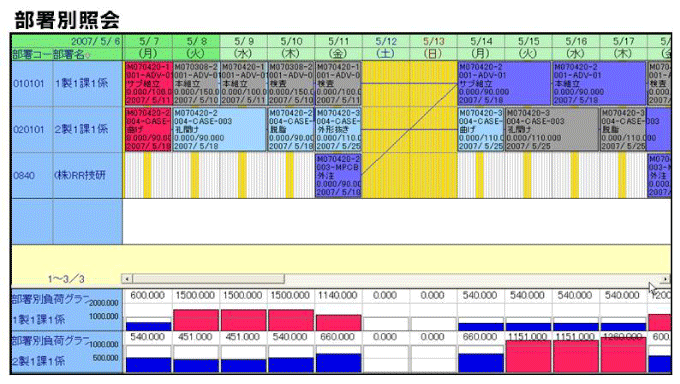Click the (土) weekday cell
The width and height of the screenshot is (680, 384).
[x=386, y=54]
